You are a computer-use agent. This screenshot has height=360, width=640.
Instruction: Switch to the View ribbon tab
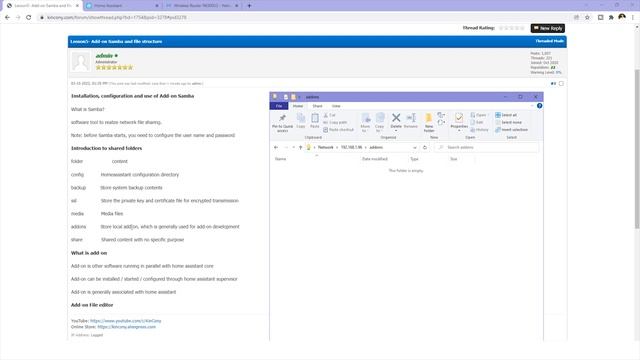tap(336, 106)
